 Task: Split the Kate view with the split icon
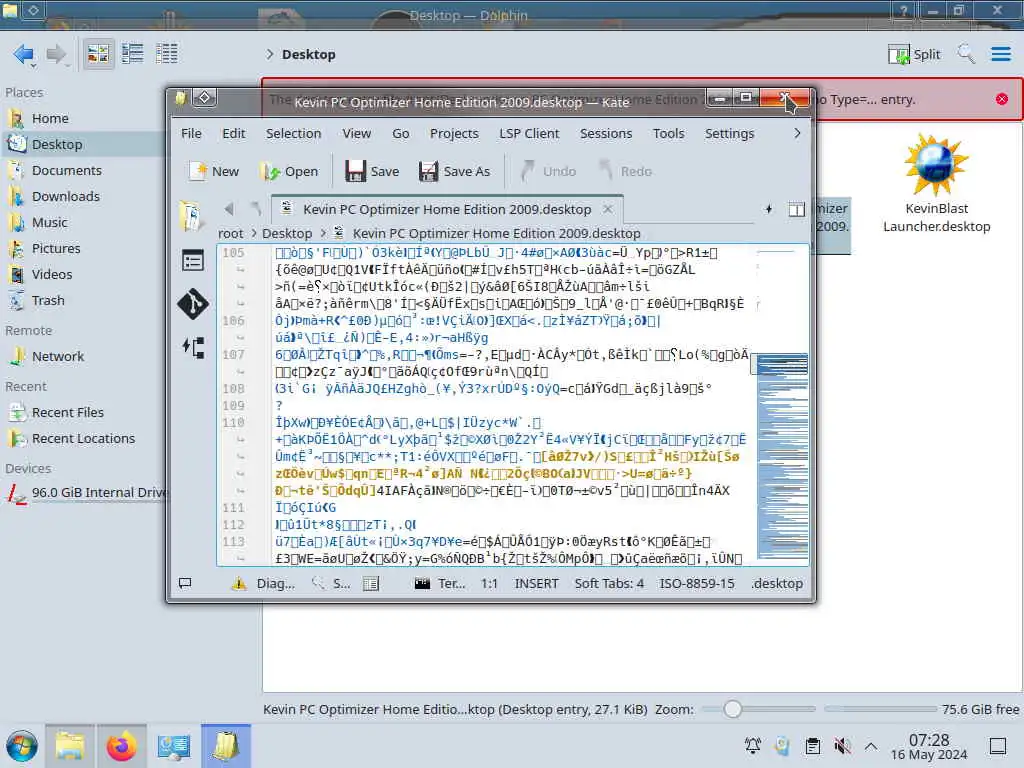click(797, 209)
